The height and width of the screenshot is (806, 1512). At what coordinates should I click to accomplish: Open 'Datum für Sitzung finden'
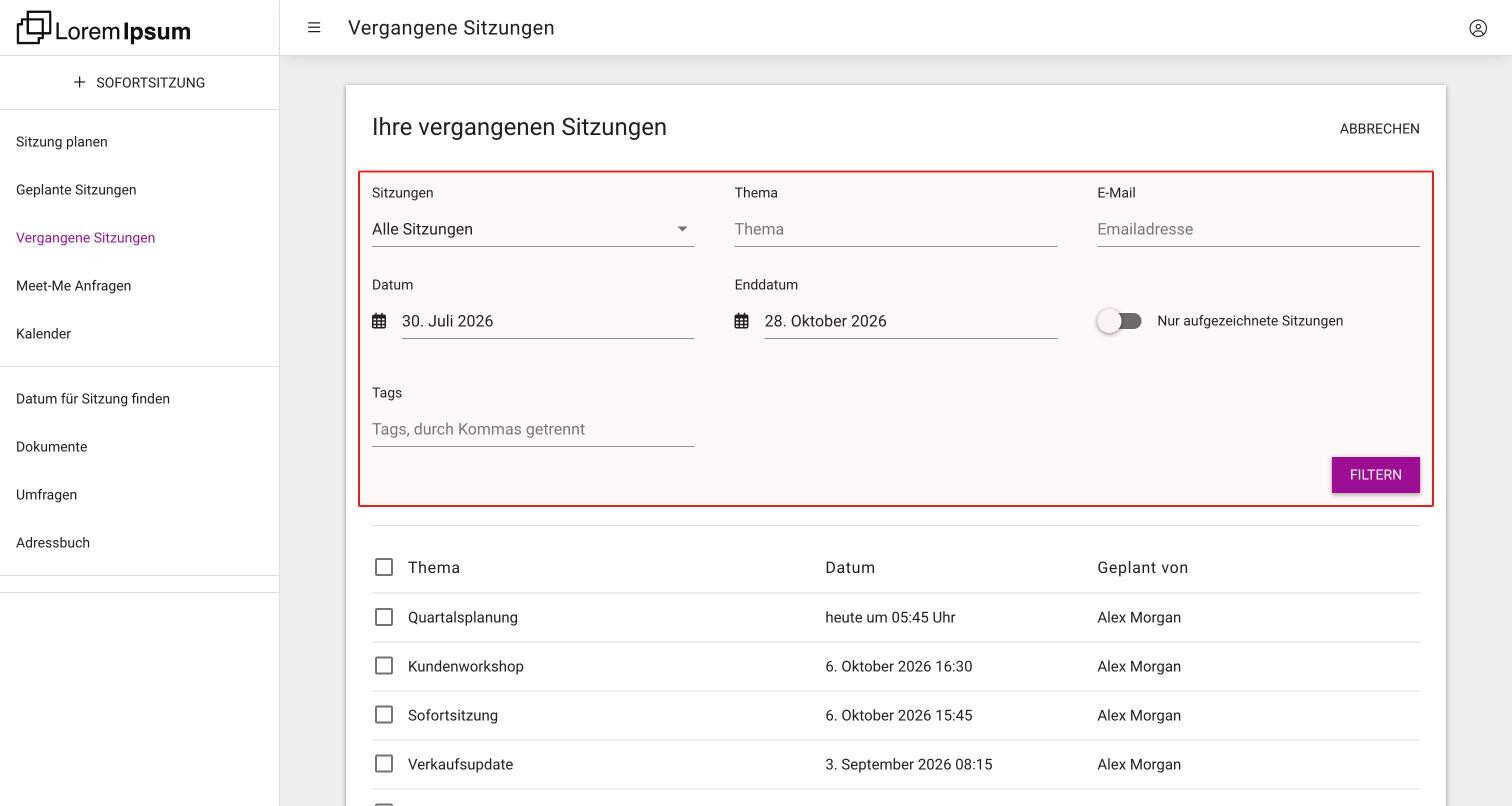(x=93, y=399)
